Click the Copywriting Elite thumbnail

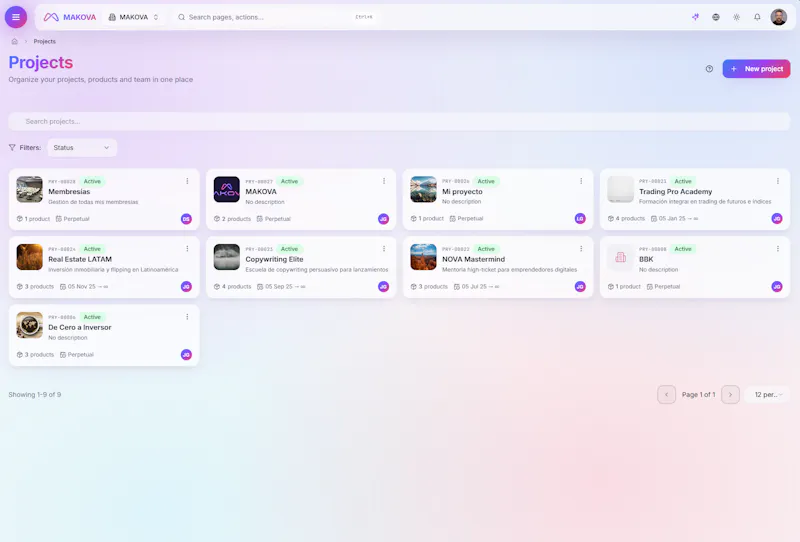click(x=227, y=257)
